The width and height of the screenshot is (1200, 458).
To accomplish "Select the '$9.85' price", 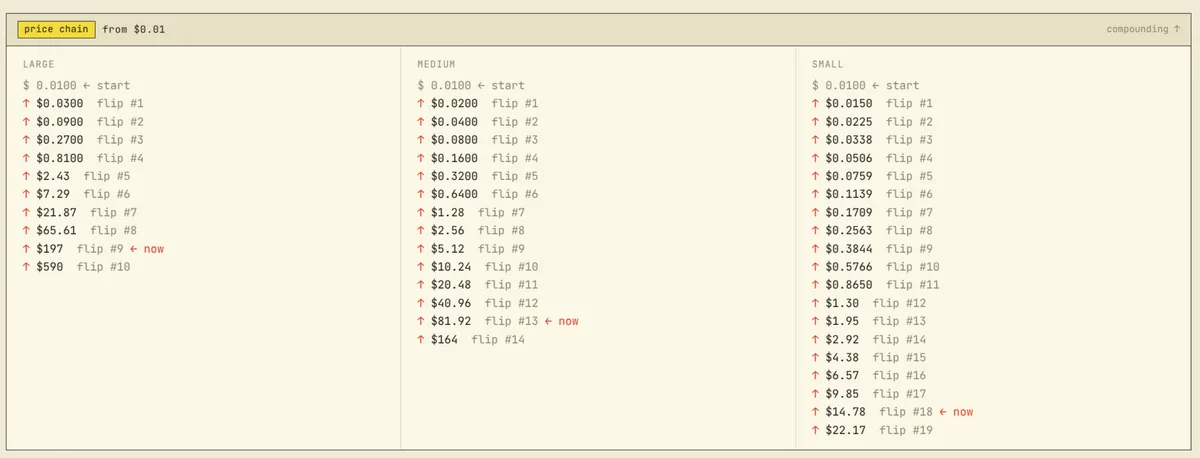I will (x=842, y=393).
